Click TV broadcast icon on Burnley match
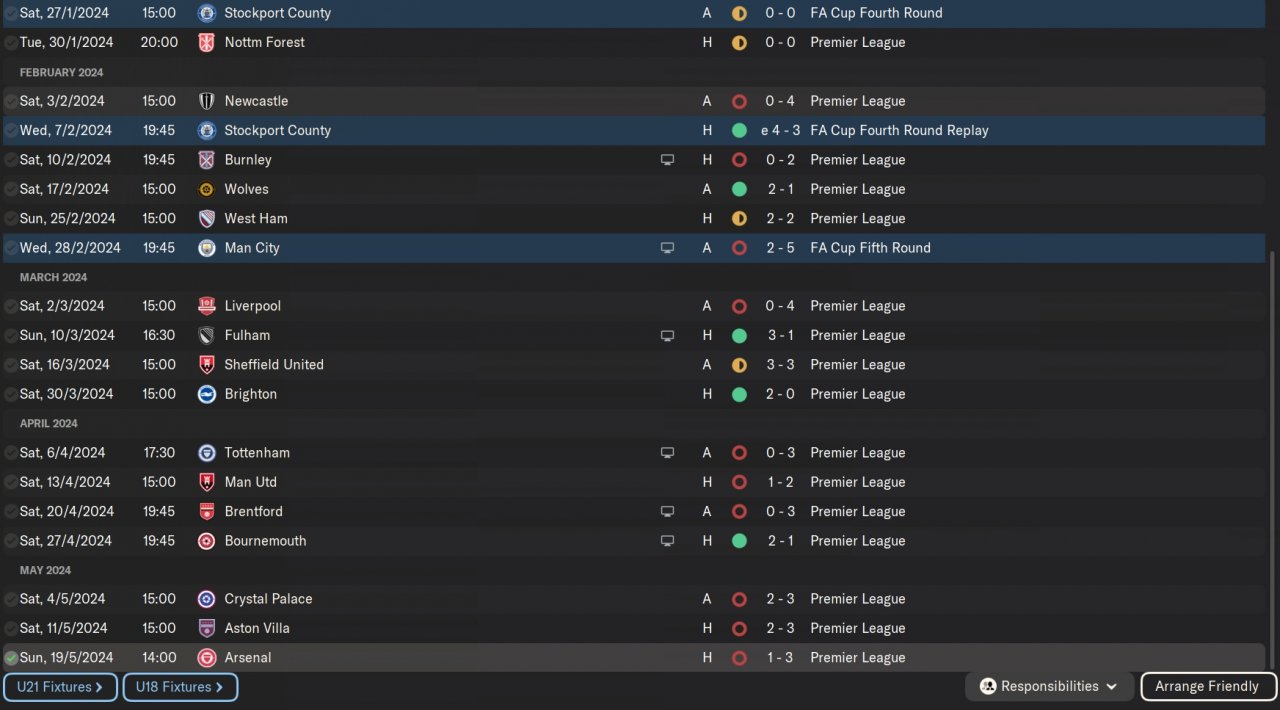Viewport: 1280px width, 710px height. 667,160
